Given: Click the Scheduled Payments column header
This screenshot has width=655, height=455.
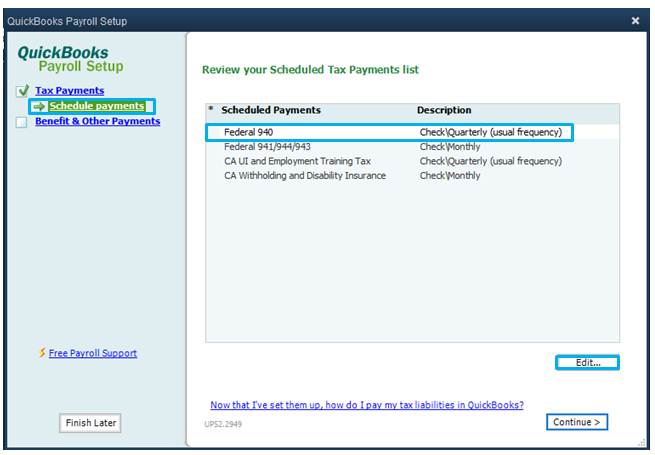Looking at the screenshot, I should 271,110.
